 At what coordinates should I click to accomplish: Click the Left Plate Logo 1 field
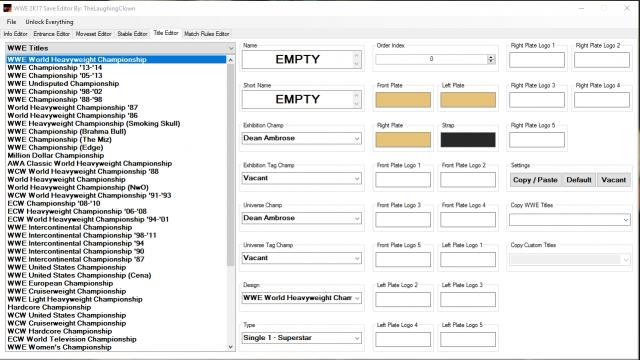468,260
